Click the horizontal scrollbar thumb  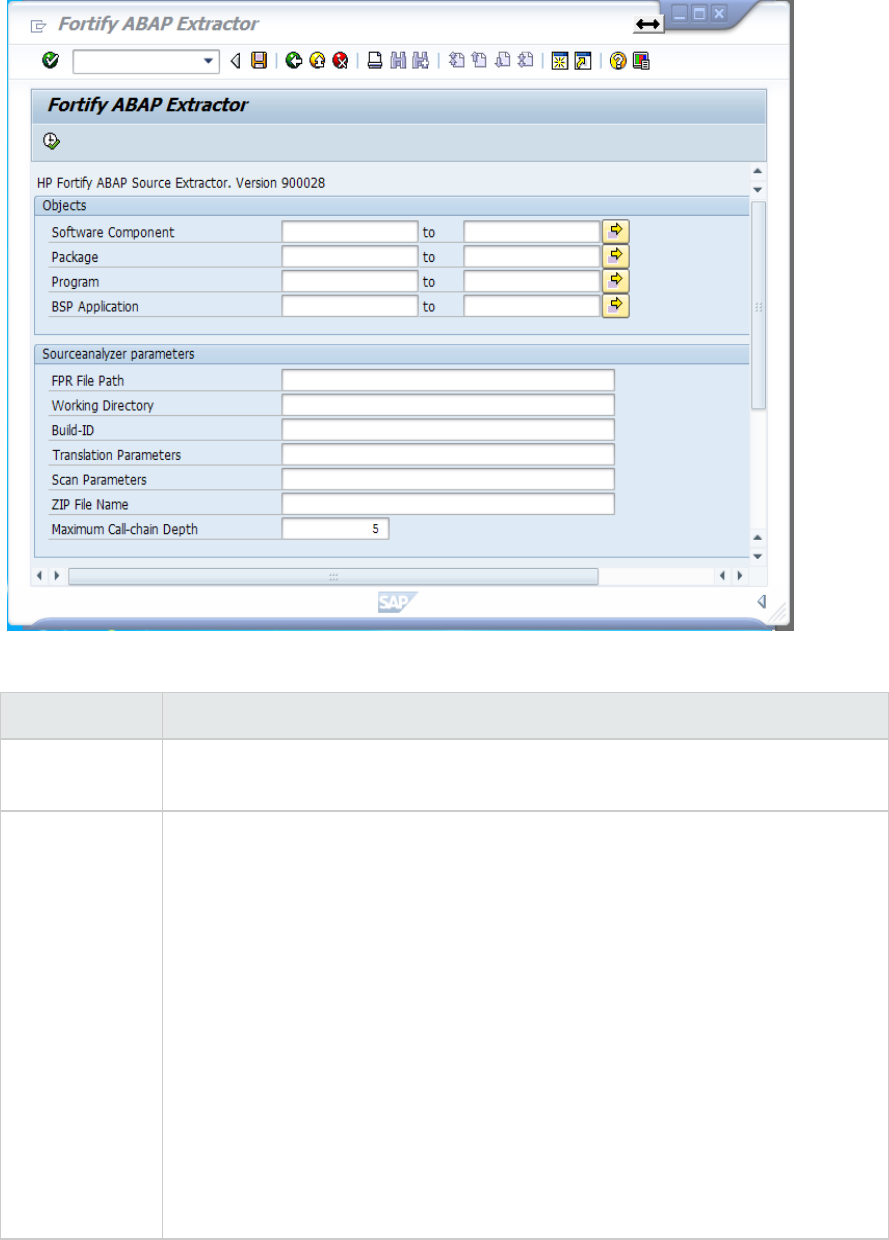point(333,576)
